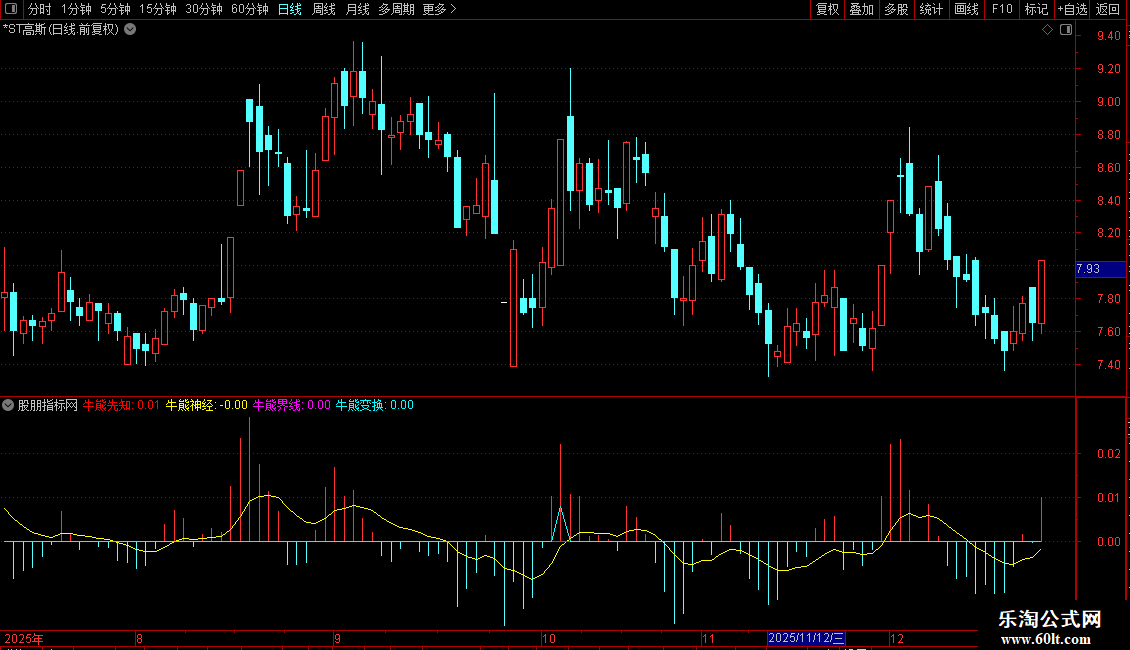Select the 60分钟 period
1130x650 pixels.
coord(250,9)
